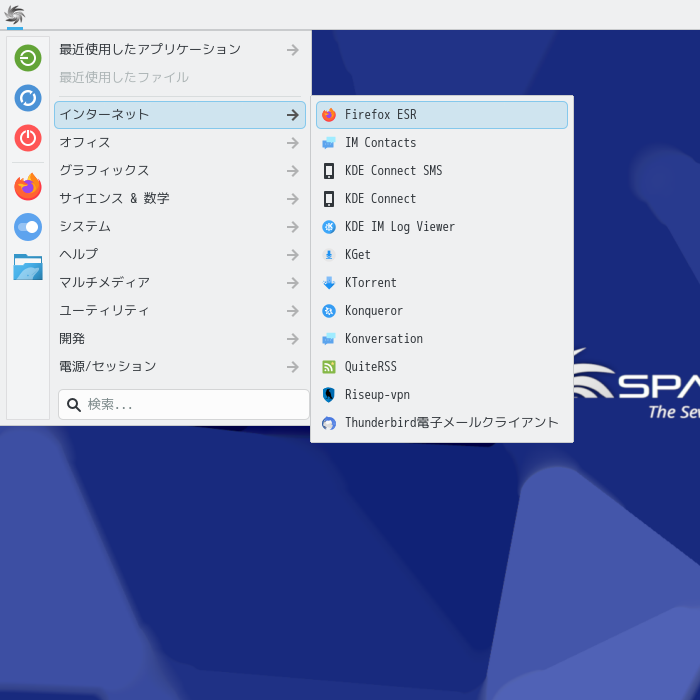Viewport: 700px width, 700px height.
Task: Launch Konqueror browser
Action: [442, 311]
